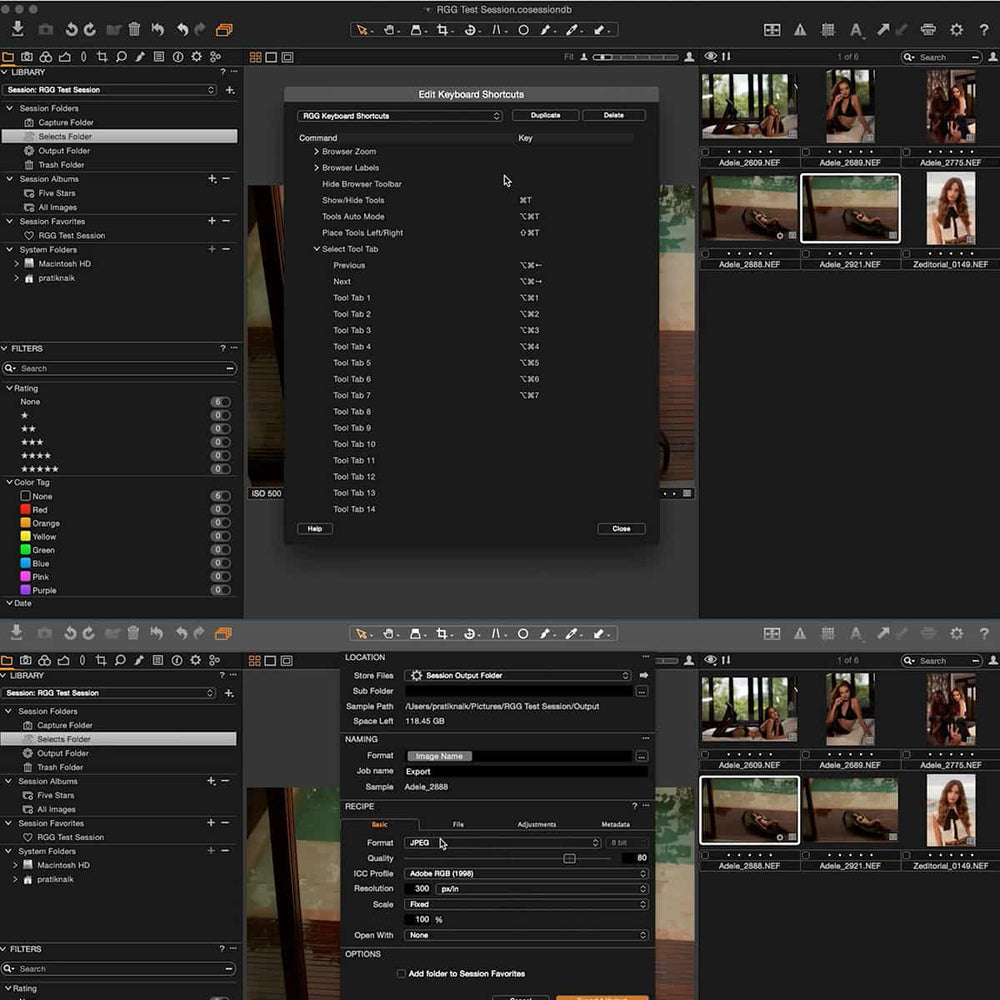
Task: Select the Spot Removal tool
Action: tap(523, 31)
